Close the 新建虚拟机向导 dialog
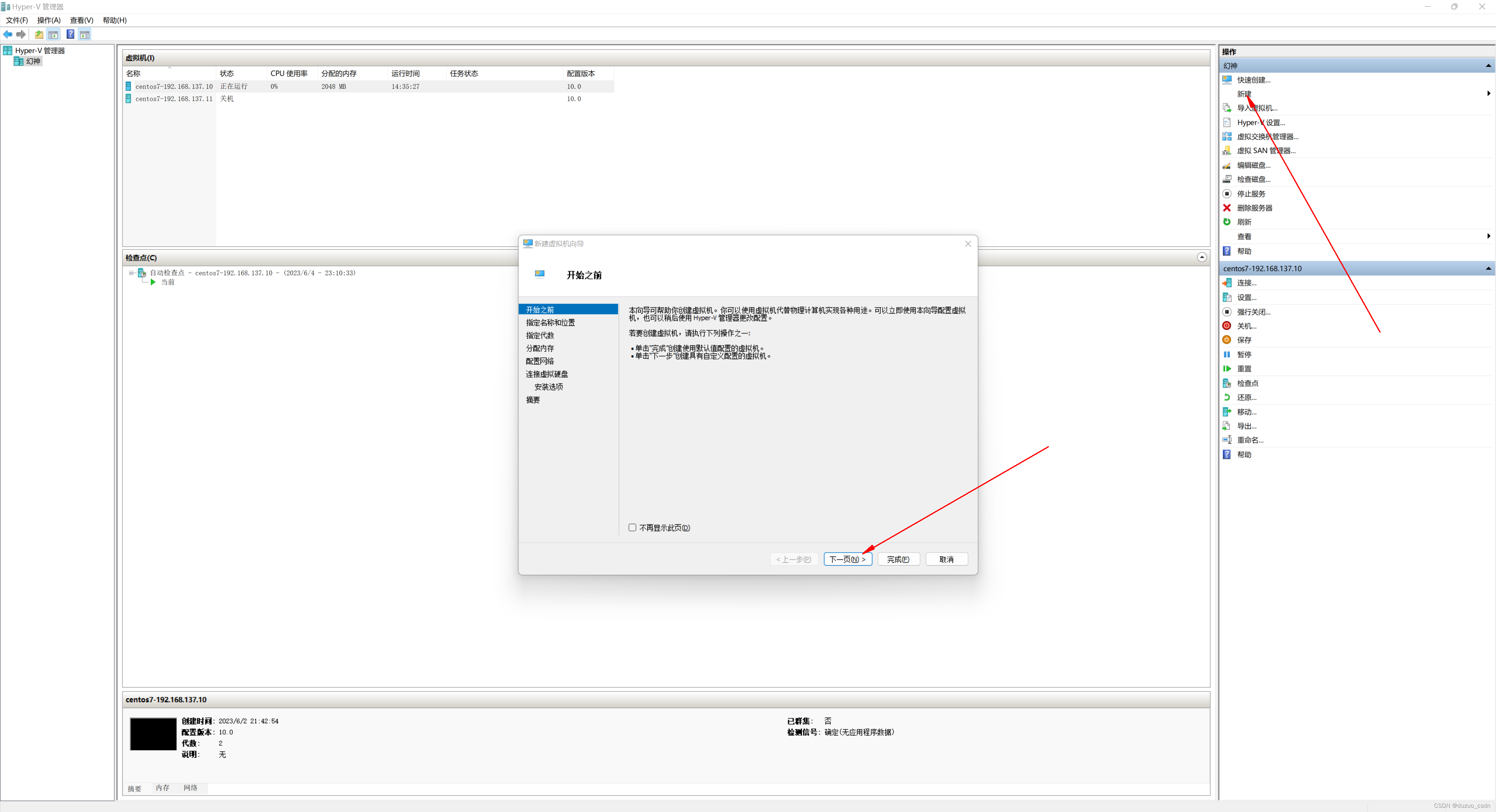Image resolution: width=1496 pixels, height=812 pixels. click(968, 244)
